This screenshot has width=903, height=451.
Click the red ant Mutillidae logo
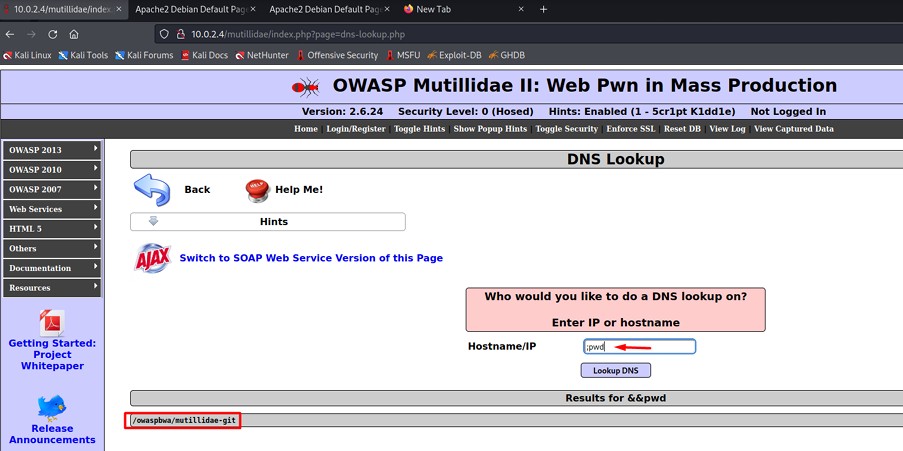(x=306, y=86)
